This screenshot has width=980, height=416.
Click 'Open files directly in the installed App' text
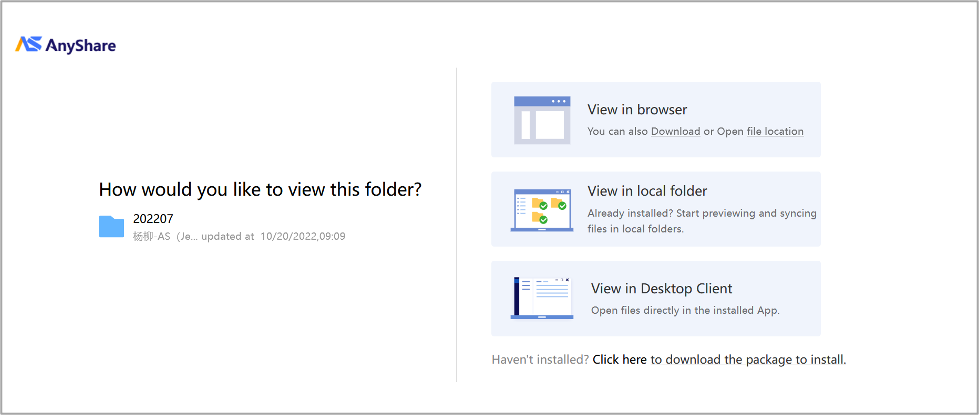685,311
